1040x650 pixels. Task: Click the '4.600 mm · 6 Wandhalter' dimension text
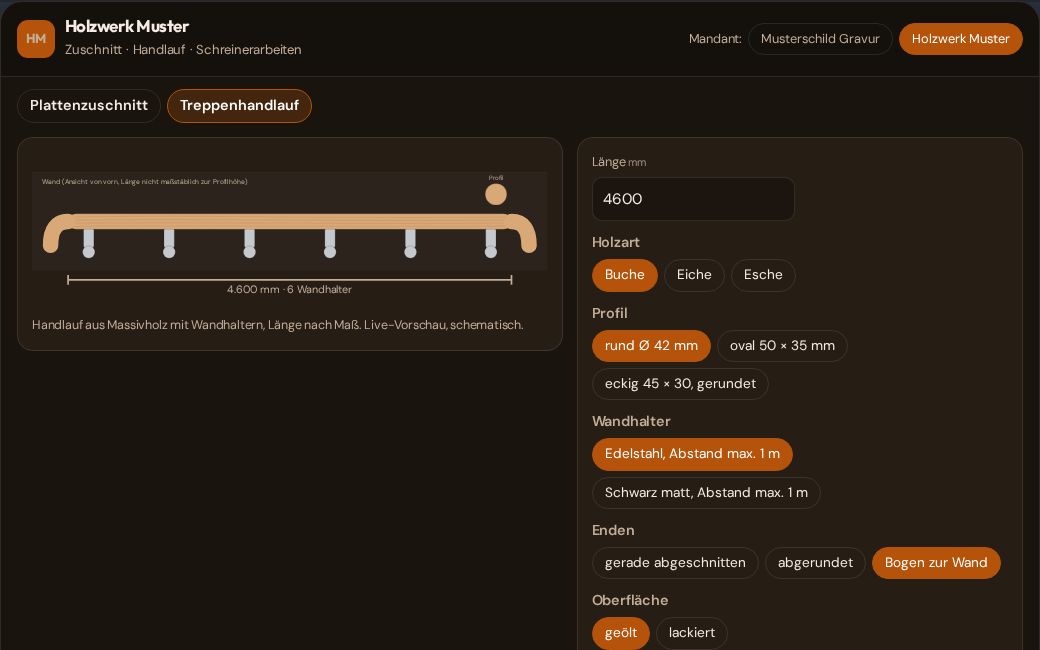tap(289, 290)
